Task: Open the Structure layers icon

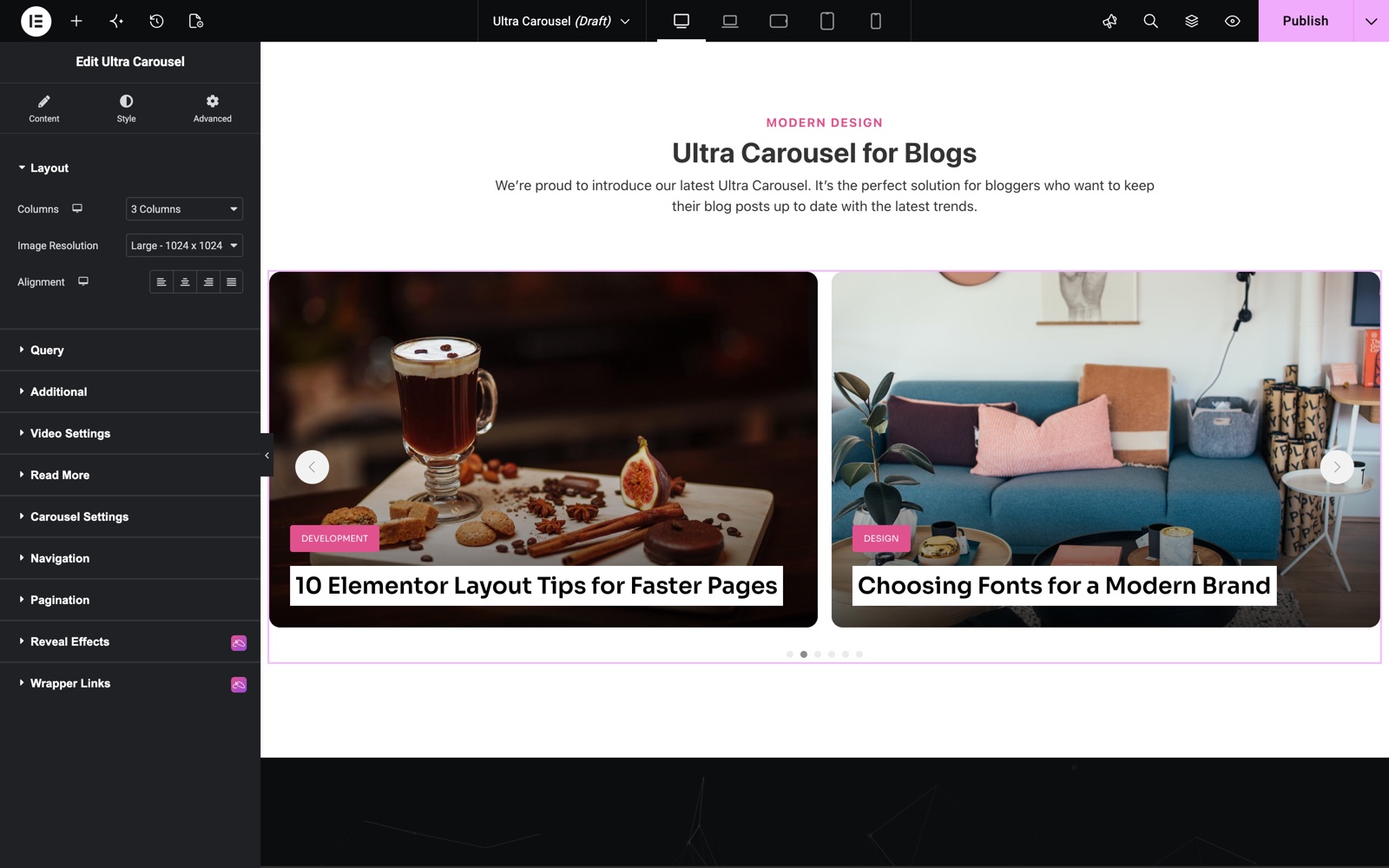Action: (x=1191, y=21)
